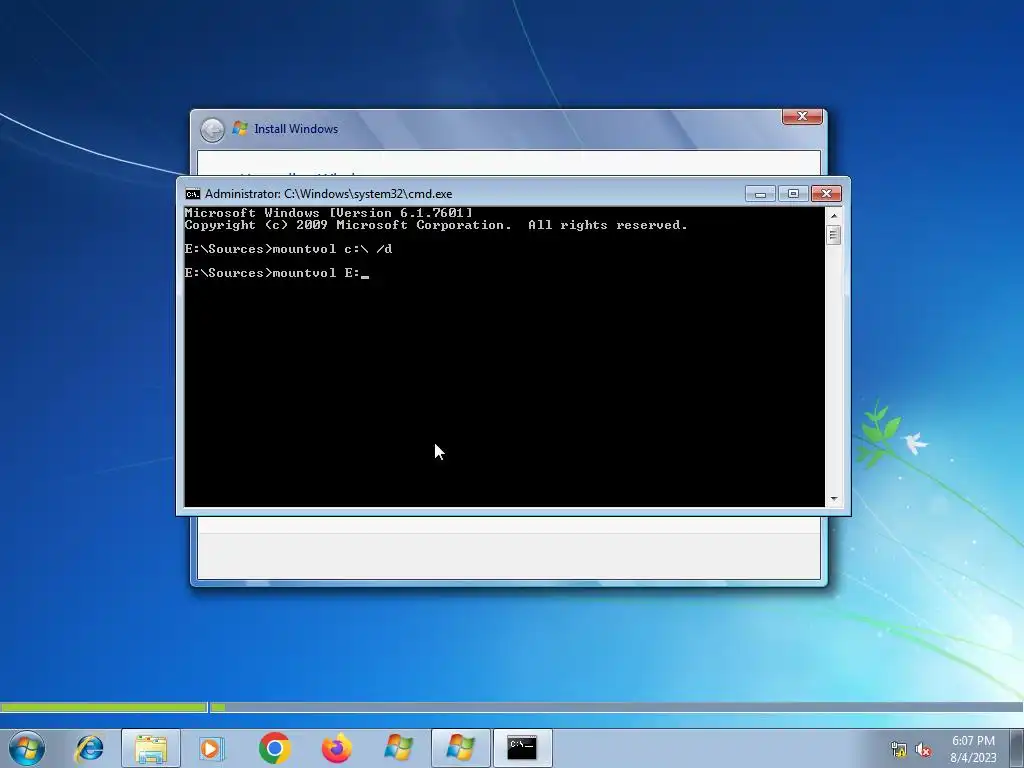The width and height of the screenshot is (1024, 768).
Task: Open the network status tray icon
Action: pyautogui.click(x=899, y=749)
